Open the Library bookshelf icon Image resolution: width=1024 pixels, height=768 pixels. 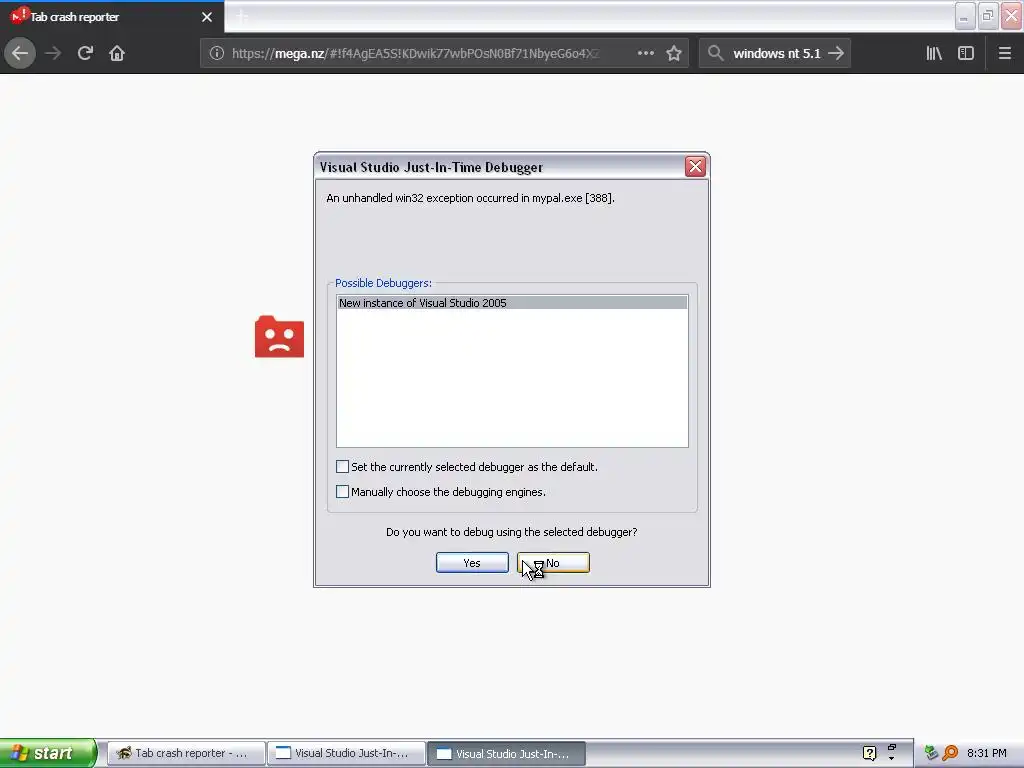tap(934, 53)
